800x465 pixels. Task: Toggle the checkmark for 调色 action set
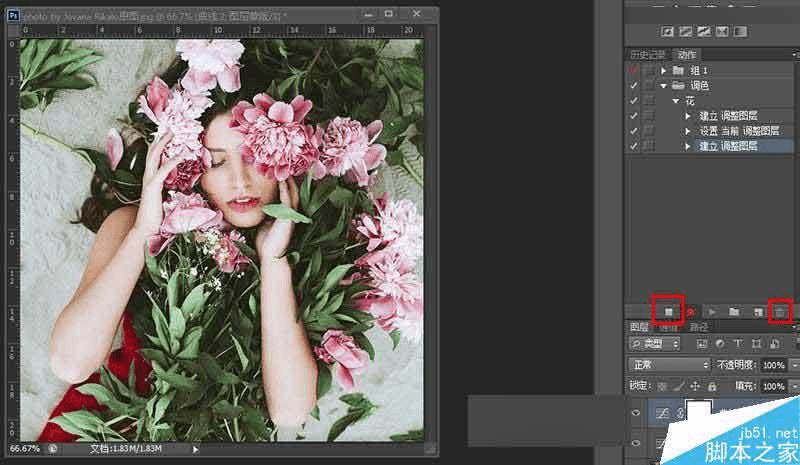pyautogui.click(x=633, y=86)
